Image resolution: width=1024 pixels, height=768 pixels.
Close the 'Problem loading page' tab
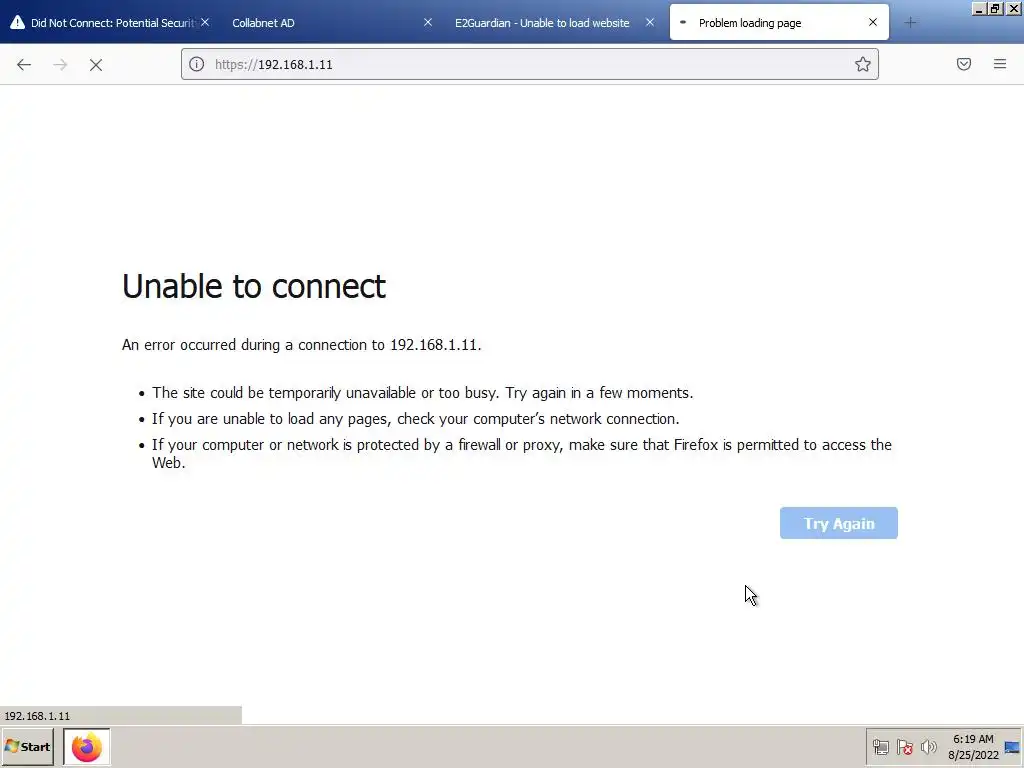[x=872, y=22]
